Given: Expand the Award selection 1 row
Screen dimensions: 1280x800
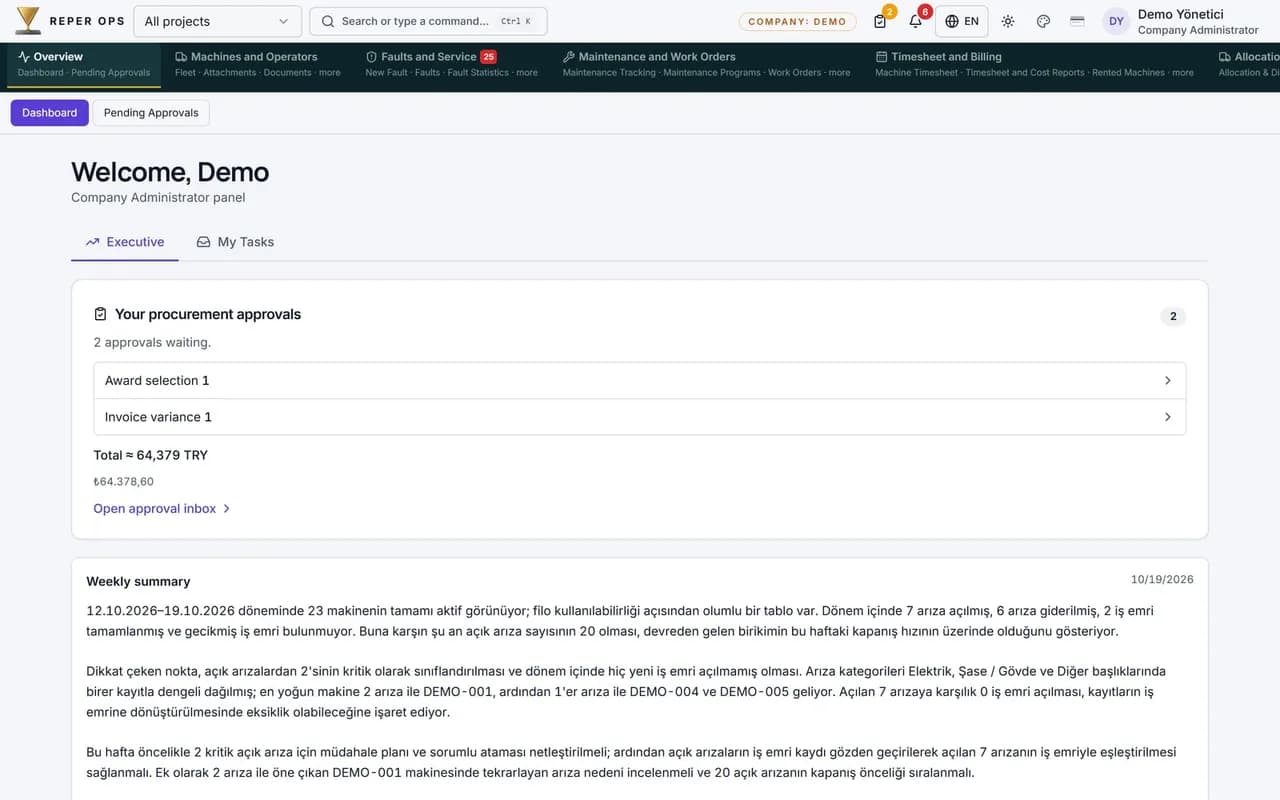Looking at the screenshot, I should click(x=640, y=381).
